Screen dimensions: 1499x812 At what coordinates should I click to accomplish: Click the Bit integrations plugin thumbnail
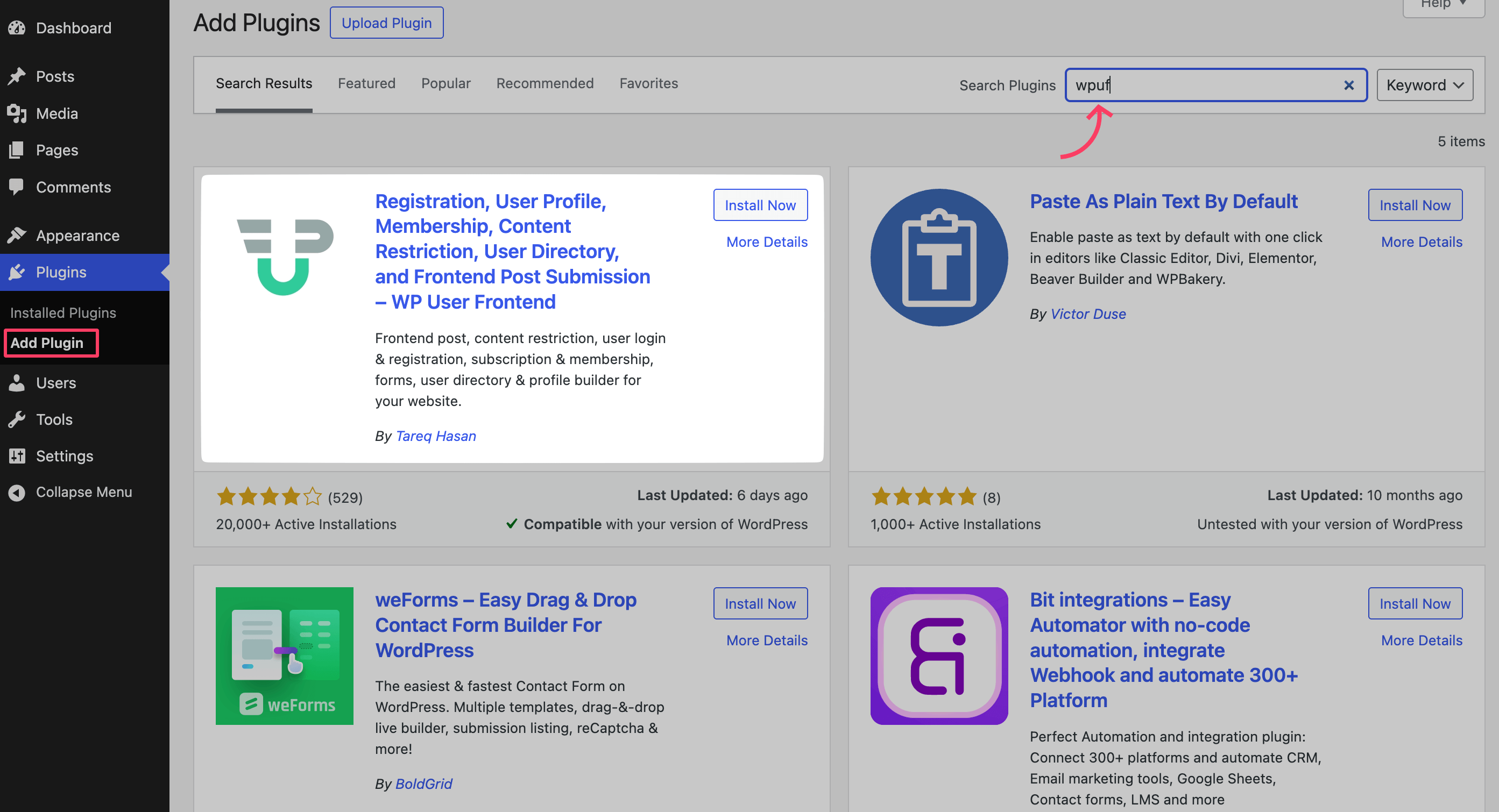click(x=938, y=656)
